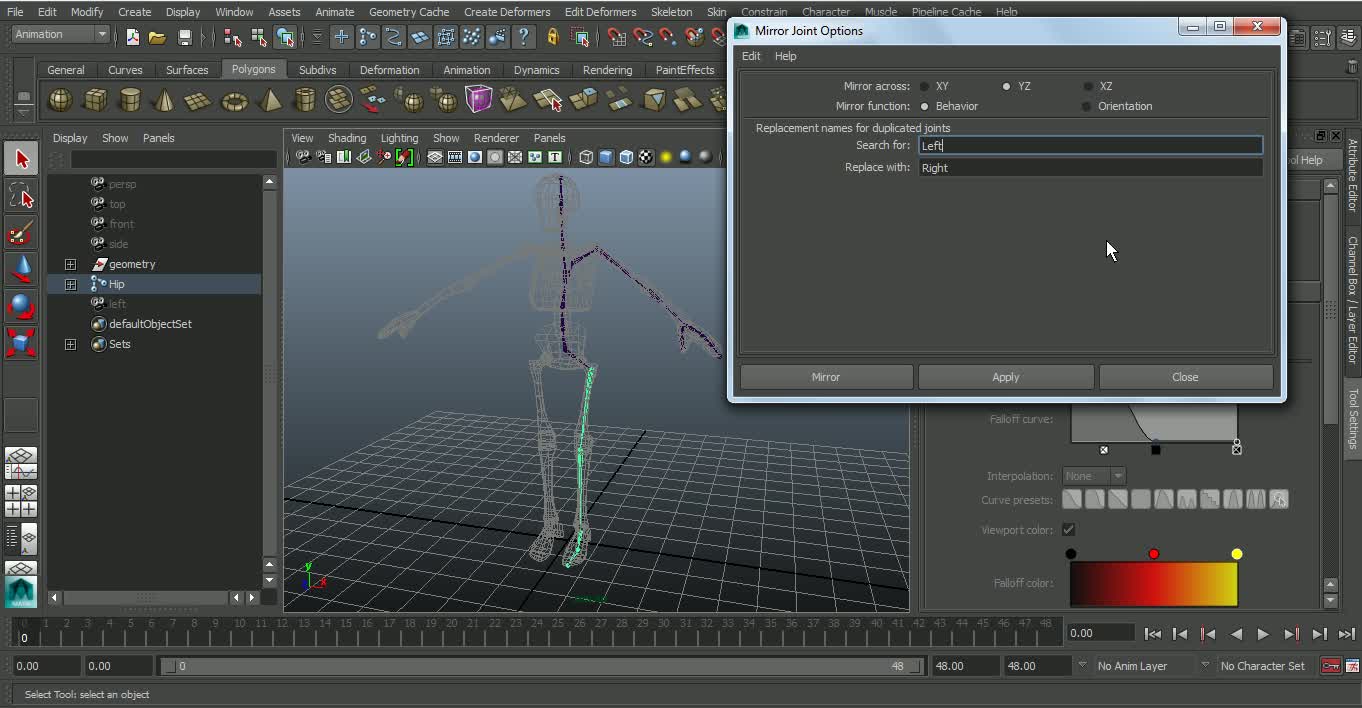Open the viewport Shading menu
Image resolution: width=1362 pixels, height=708 pixels.
pyautogui.click(x=347, y=138)
